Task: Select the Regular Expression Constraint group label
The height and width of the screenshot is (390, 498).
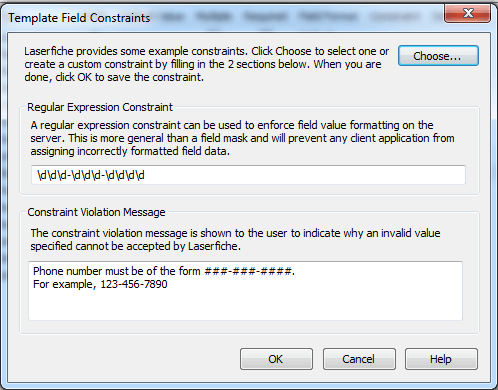Action: pos(100,107)
